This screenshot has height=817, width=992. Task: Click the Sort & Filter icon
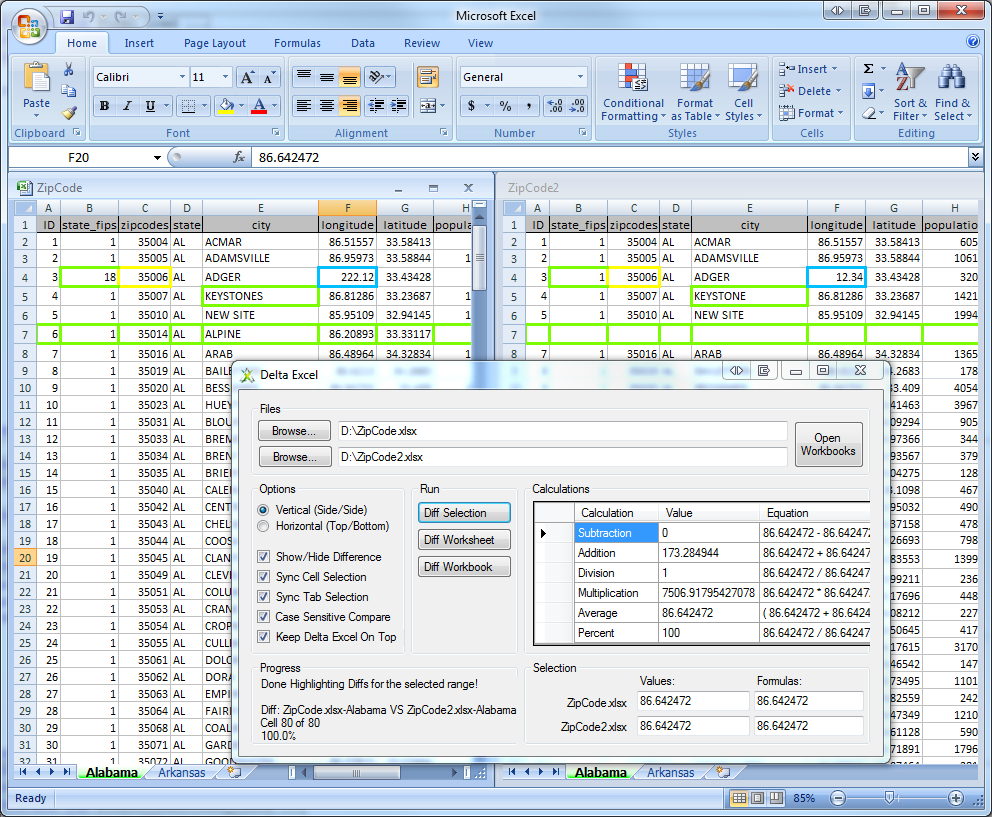pos(910,77)
